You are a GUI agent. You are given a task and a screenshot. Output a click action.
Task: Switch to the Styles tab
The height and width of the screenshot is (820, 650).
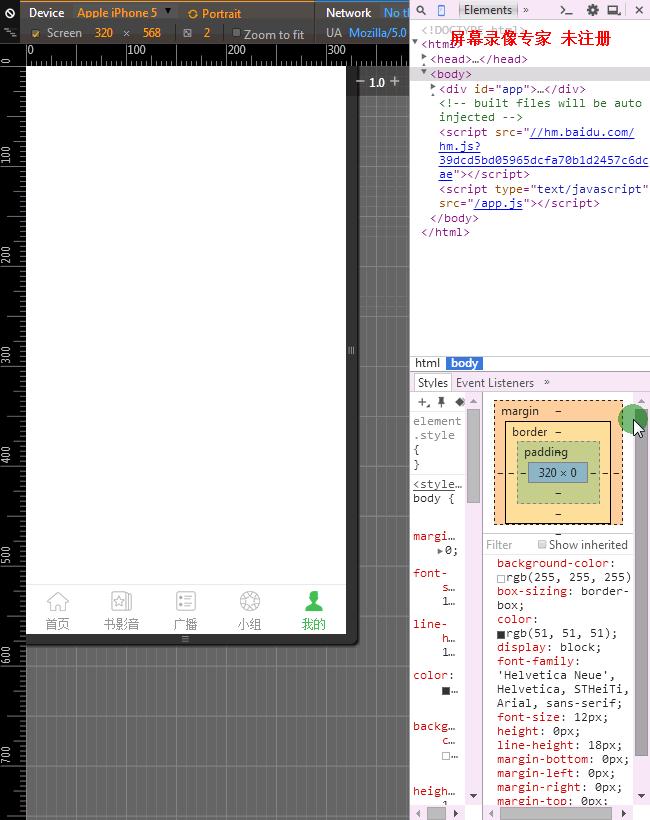click(432, 383)
